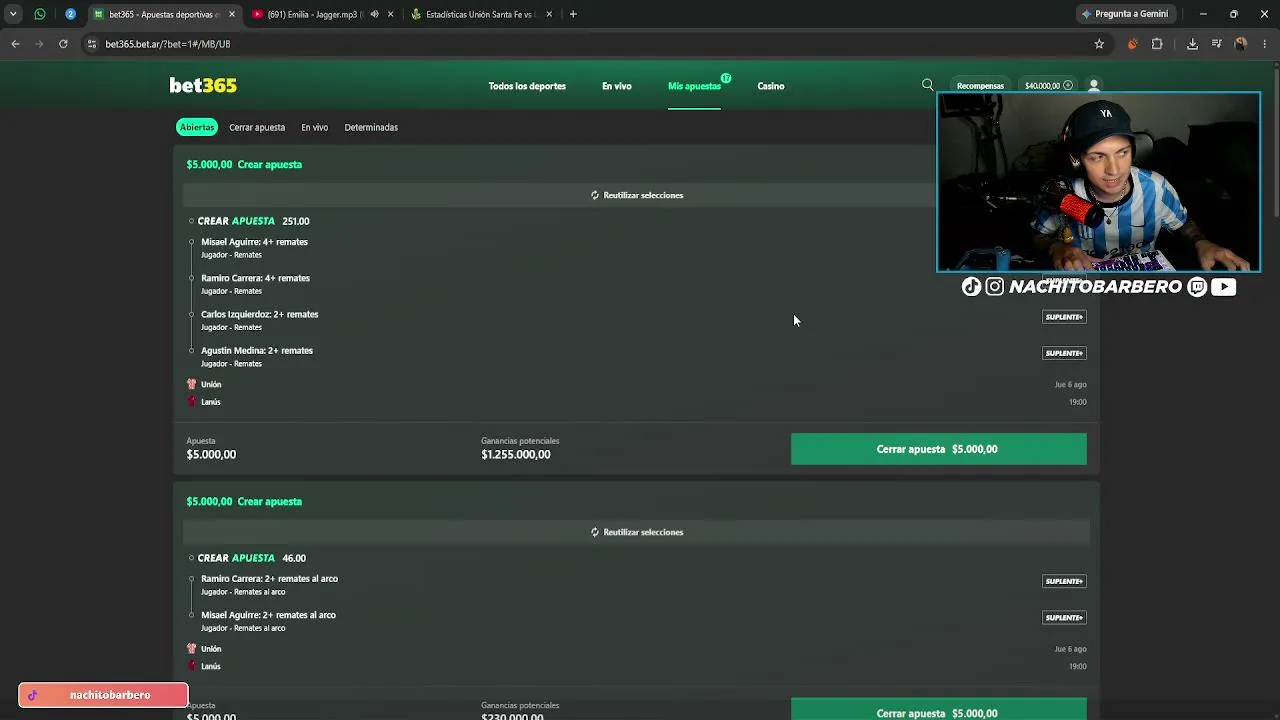The width and height of the screenshot is (1280, 720).
Task: Click the Misael Aguirre: 4+ remates selection
Action: (x=254, y=242)
